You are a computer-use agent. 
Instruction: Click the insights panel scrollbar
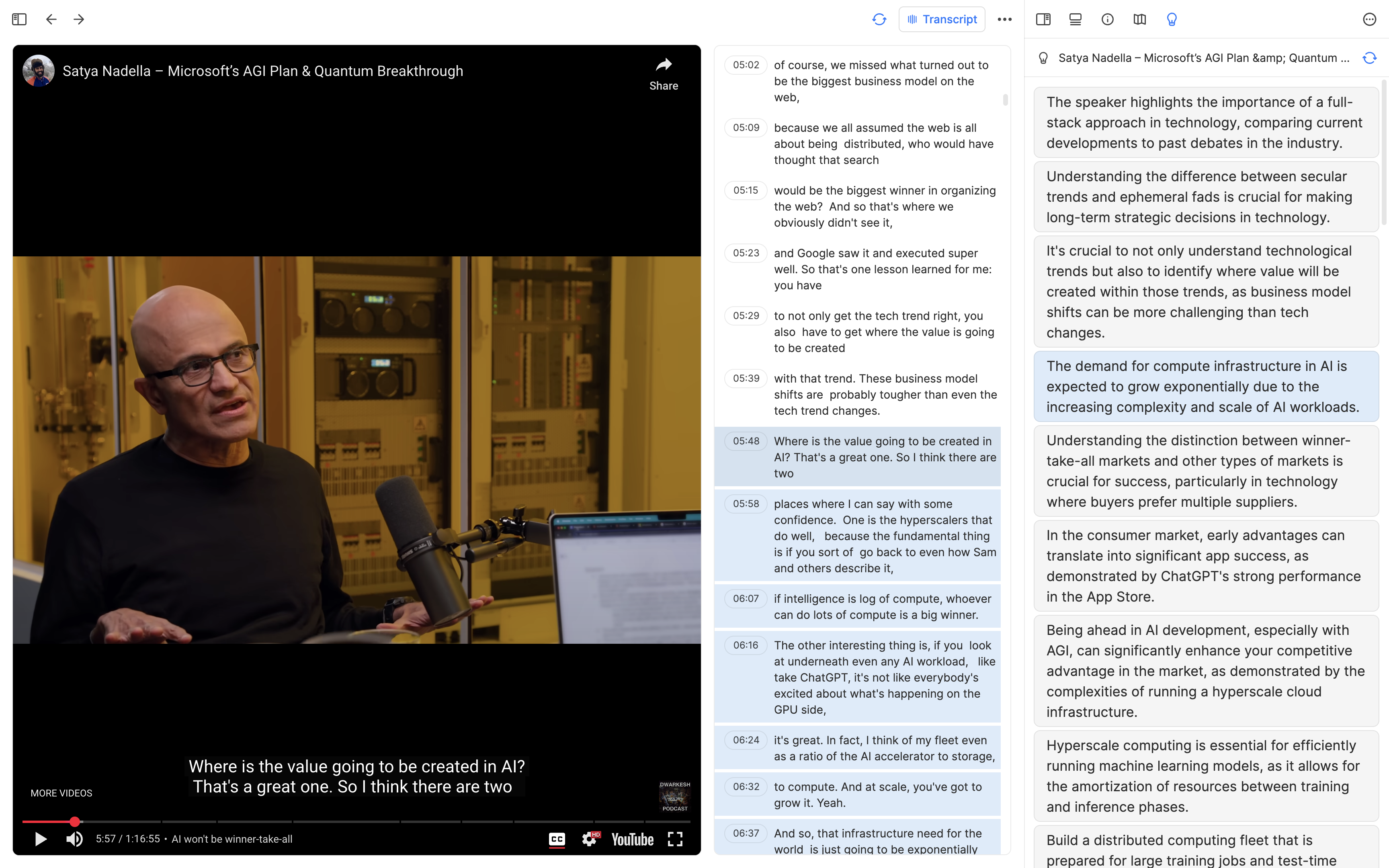pyautogui.click(x=1385, y=152)
